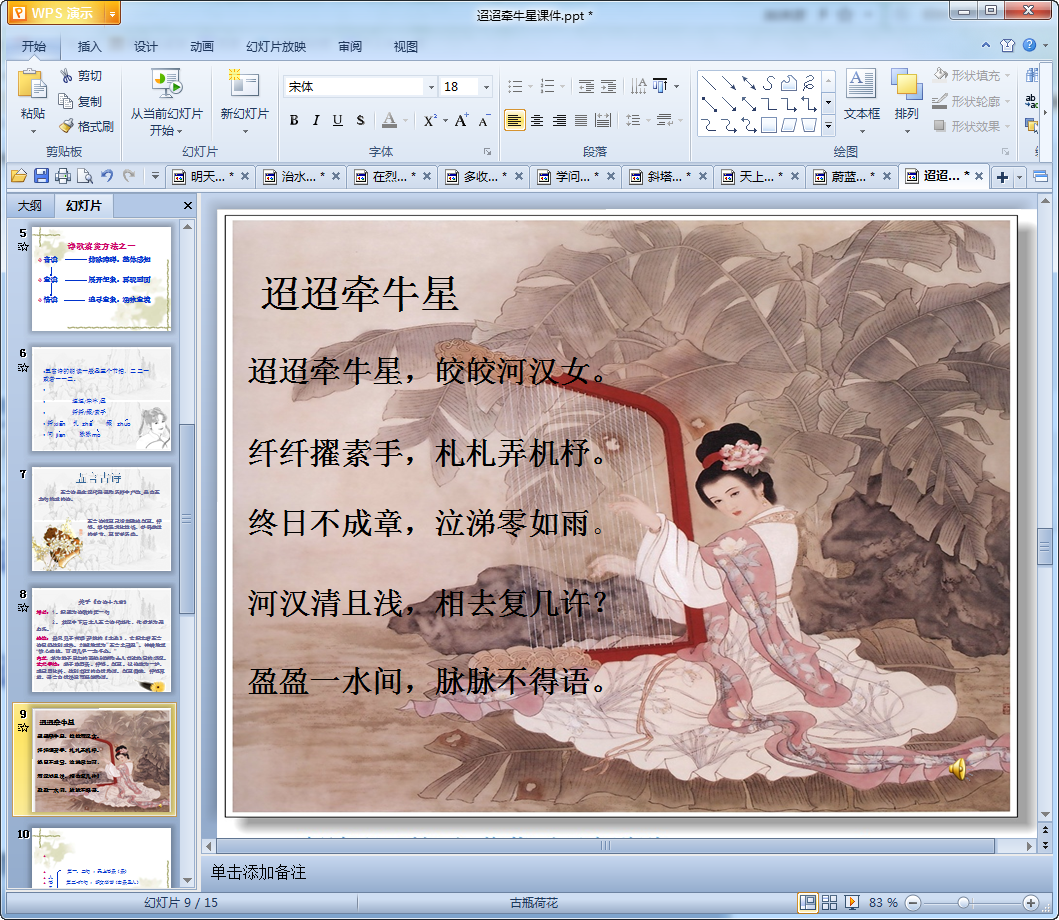Select slide 7 thumbnail

(x=101, y=519)
